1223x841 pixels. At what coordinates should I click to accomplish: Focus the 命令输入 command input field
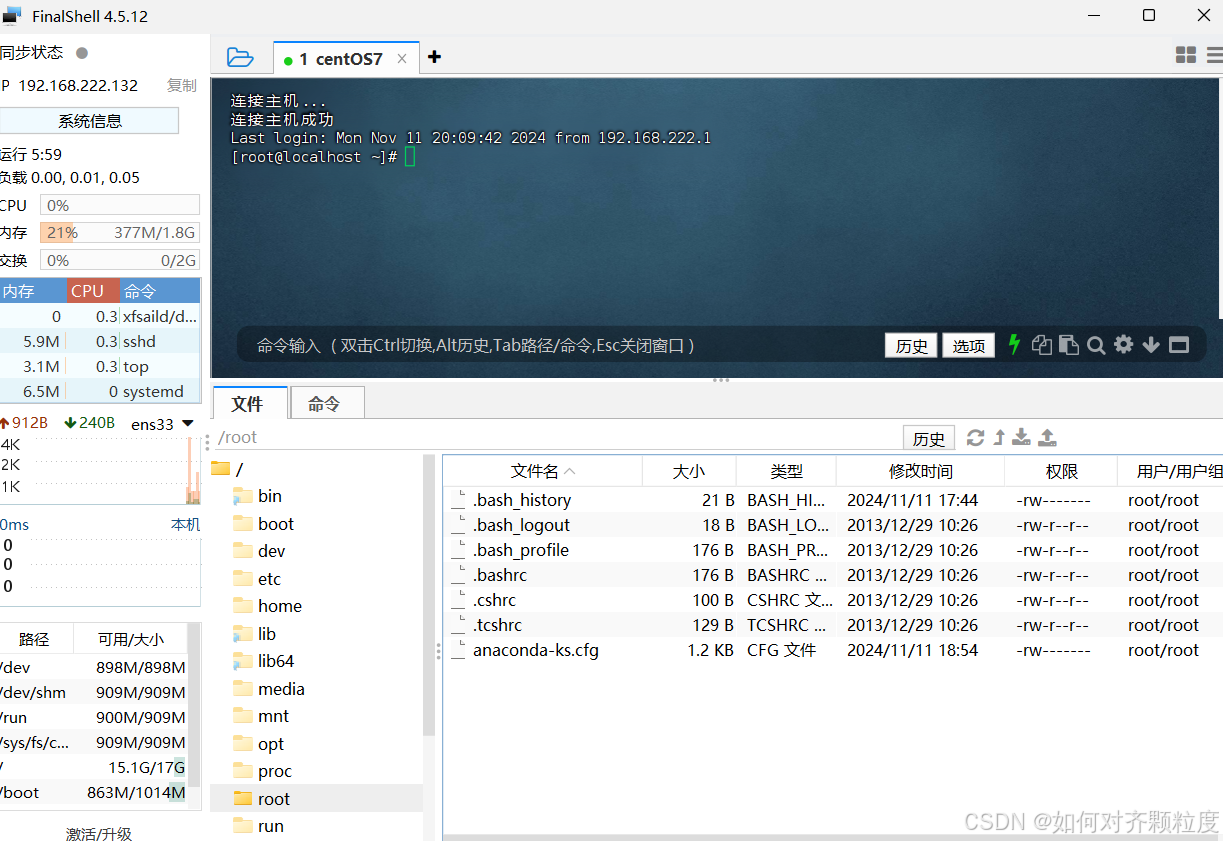(560, 346)
